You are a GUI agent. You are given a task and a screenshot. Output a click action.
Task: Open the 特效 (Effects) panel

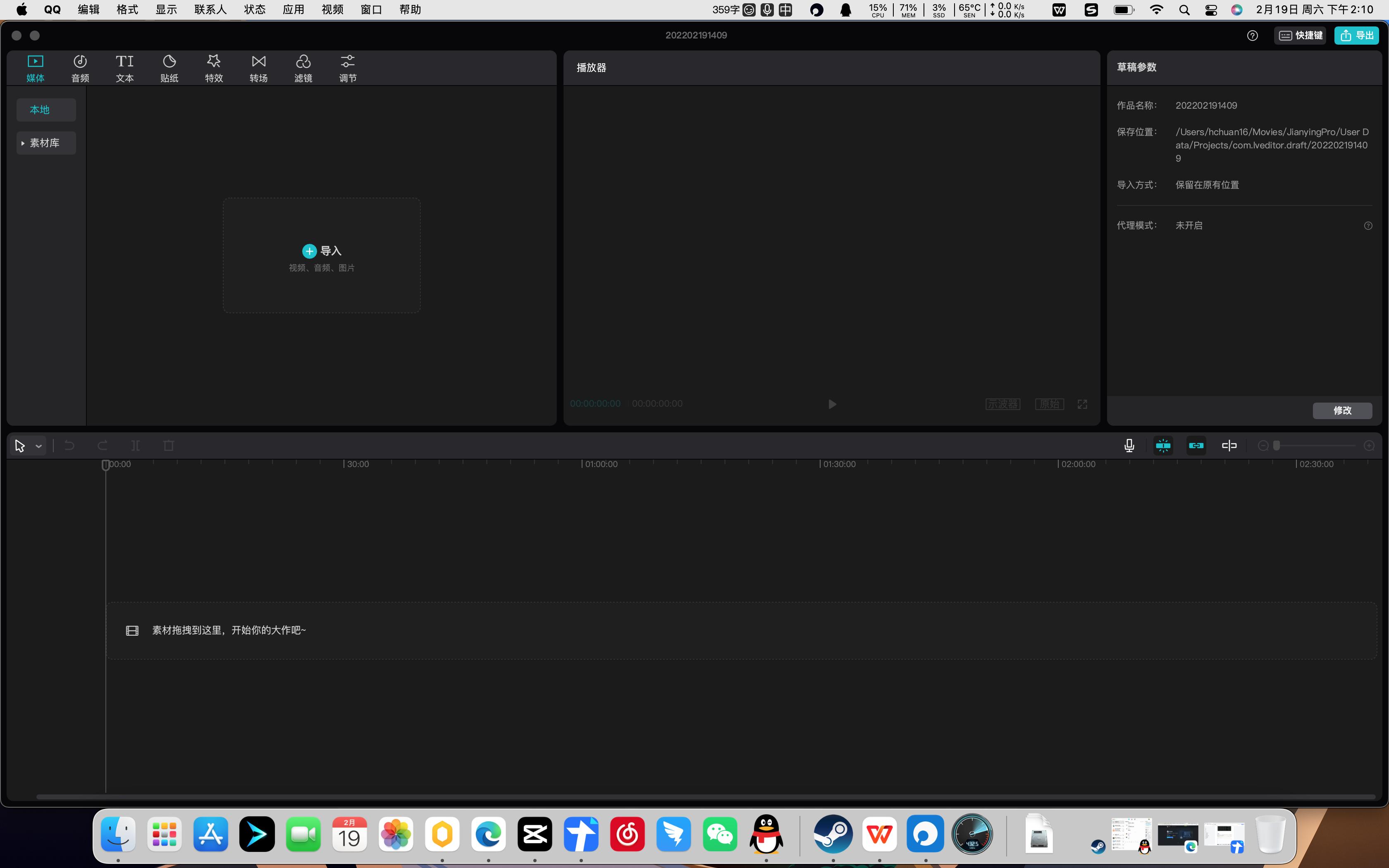(x=213, y=67)
